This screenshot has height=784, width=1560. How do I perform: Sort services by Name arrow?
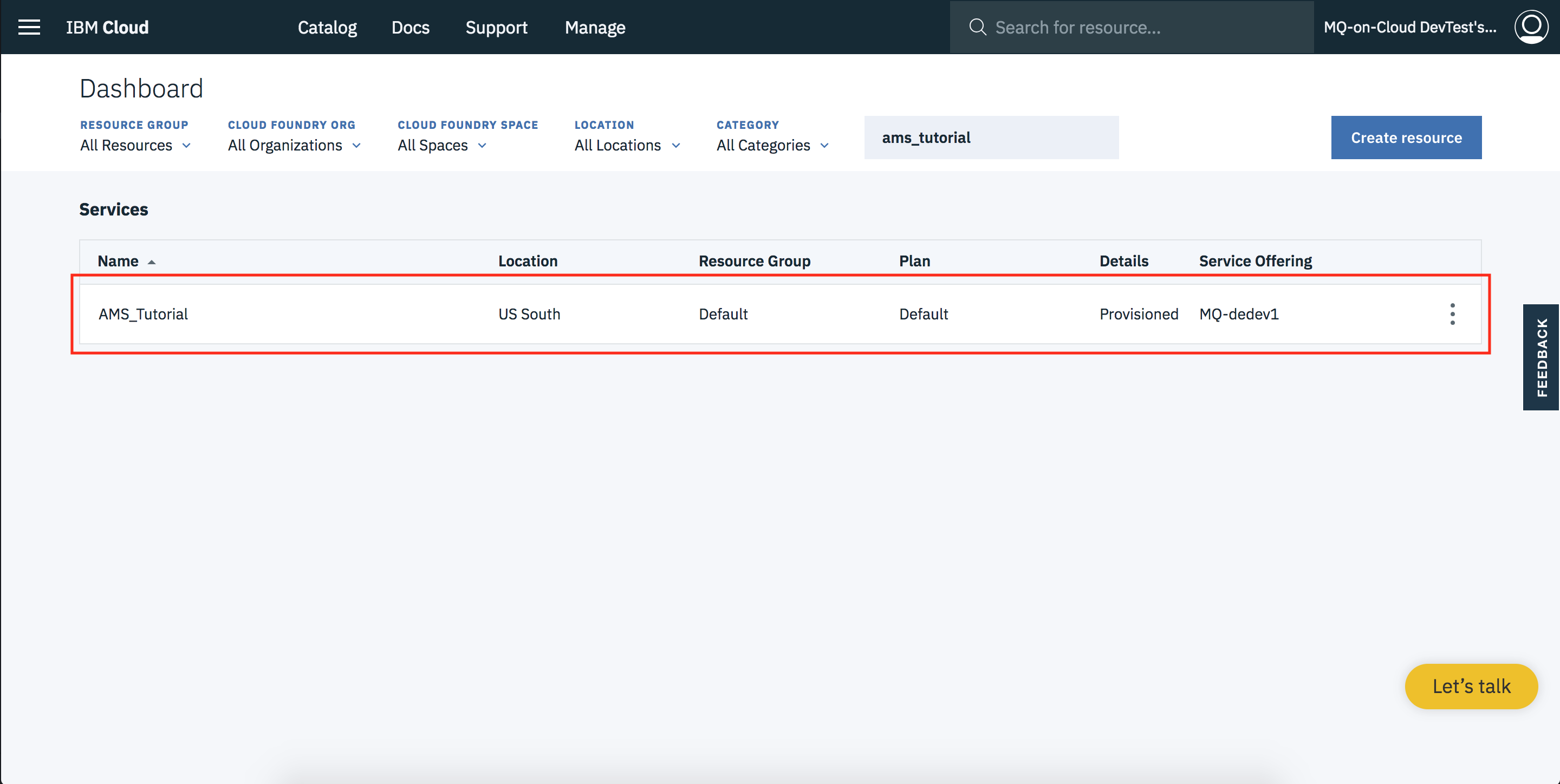coord(152,262)
